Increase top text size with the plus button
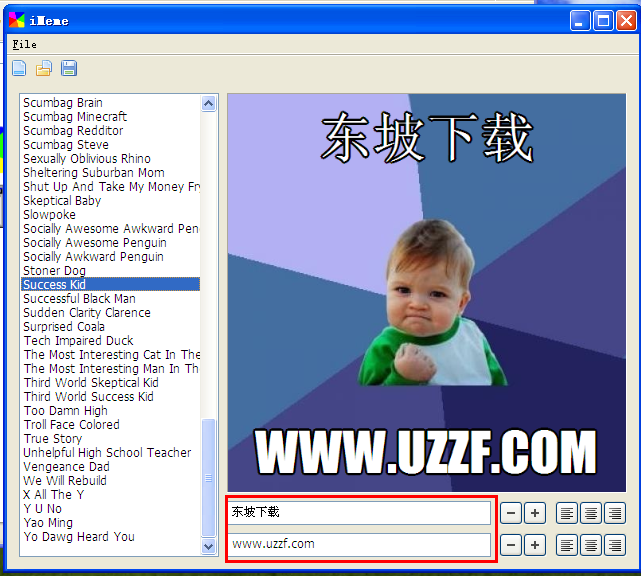Image resolution: width=641 pixels, height=576 pixels. pyautogui.click(x=535, y=513)
